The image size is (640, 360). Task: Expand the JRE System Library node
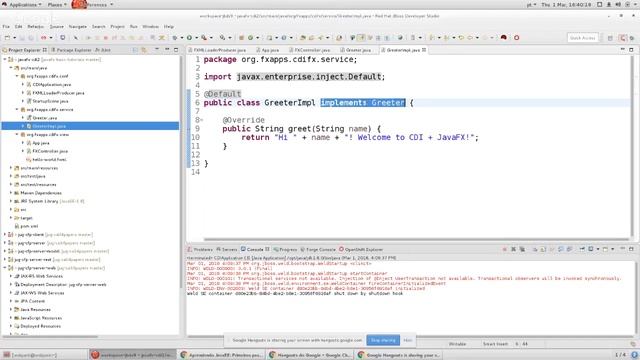tap(11, 201)
